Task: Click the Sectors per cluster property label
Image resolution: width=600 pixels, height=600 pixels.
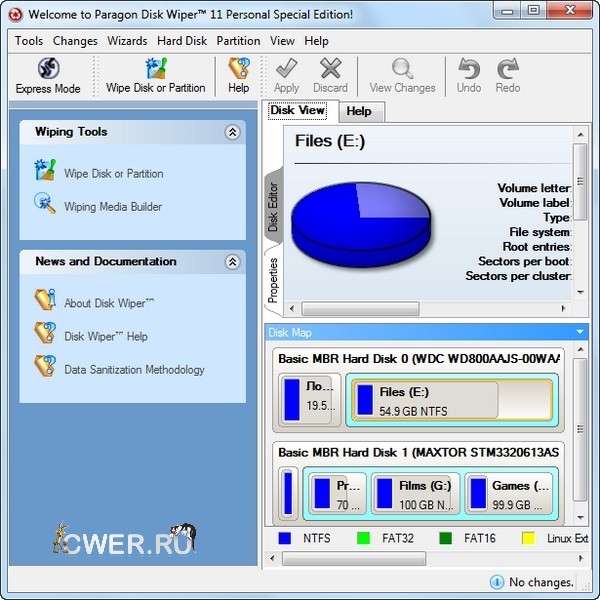Action: [x=518, y=276]
